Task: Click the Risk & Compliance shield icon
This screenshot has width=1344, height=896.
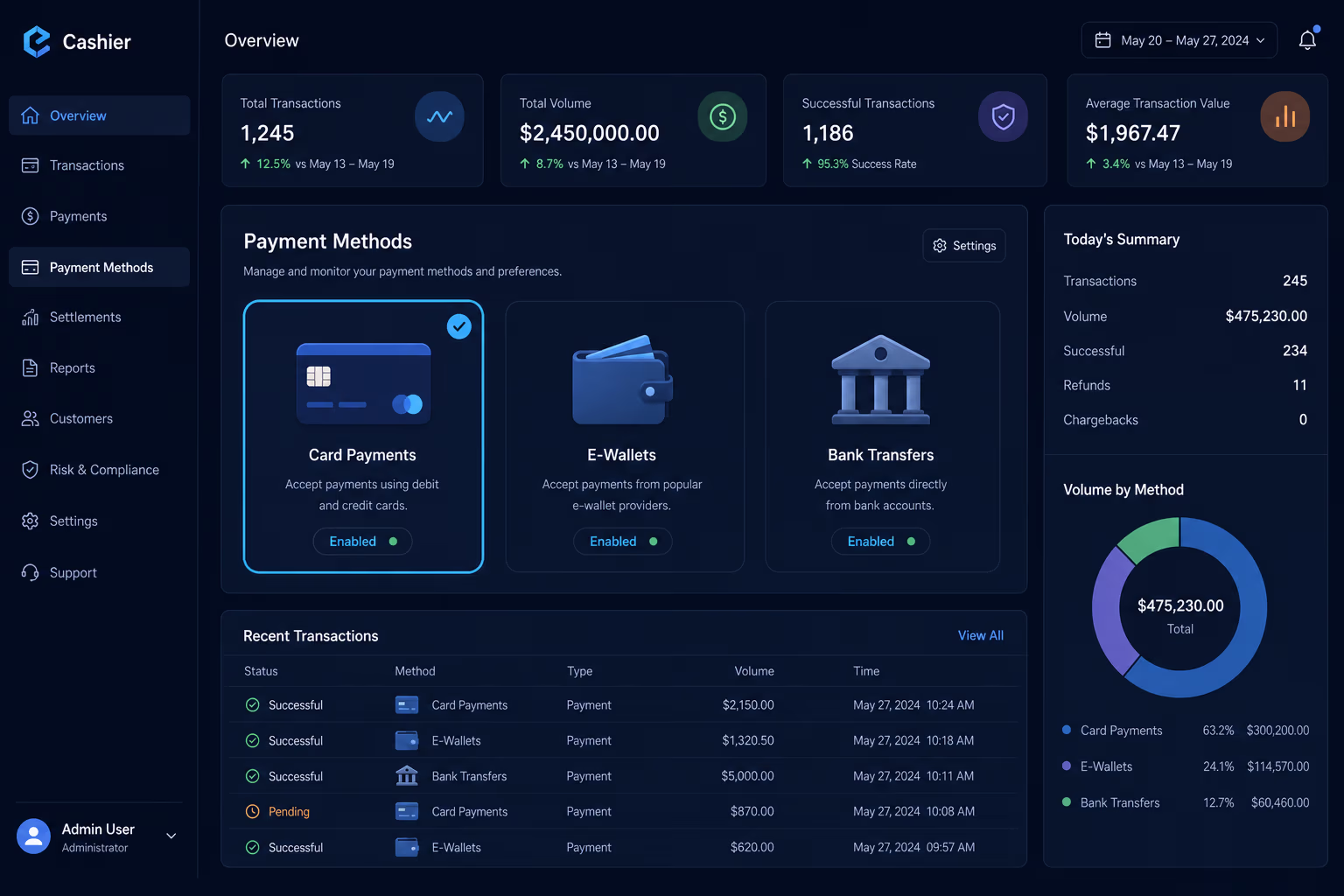Action: tap(30, 470)
